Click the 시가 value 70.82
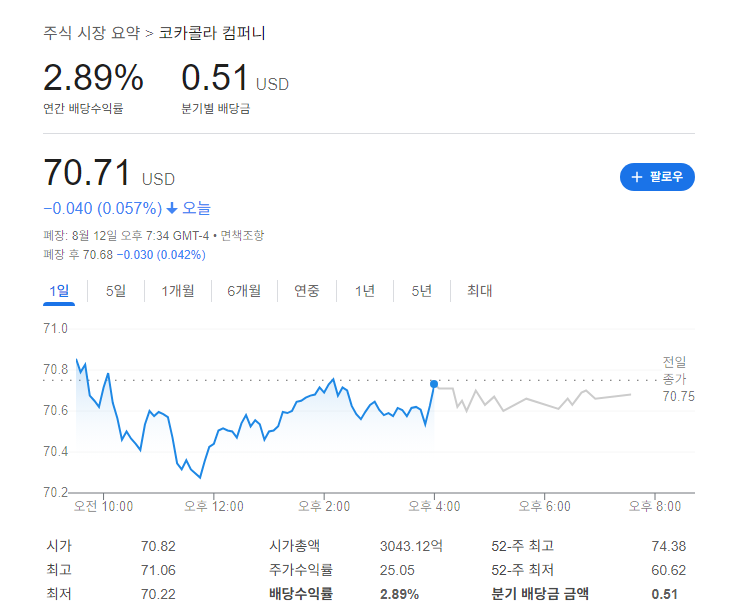Screen dimensions: 739x615 [x=158, y=546]
